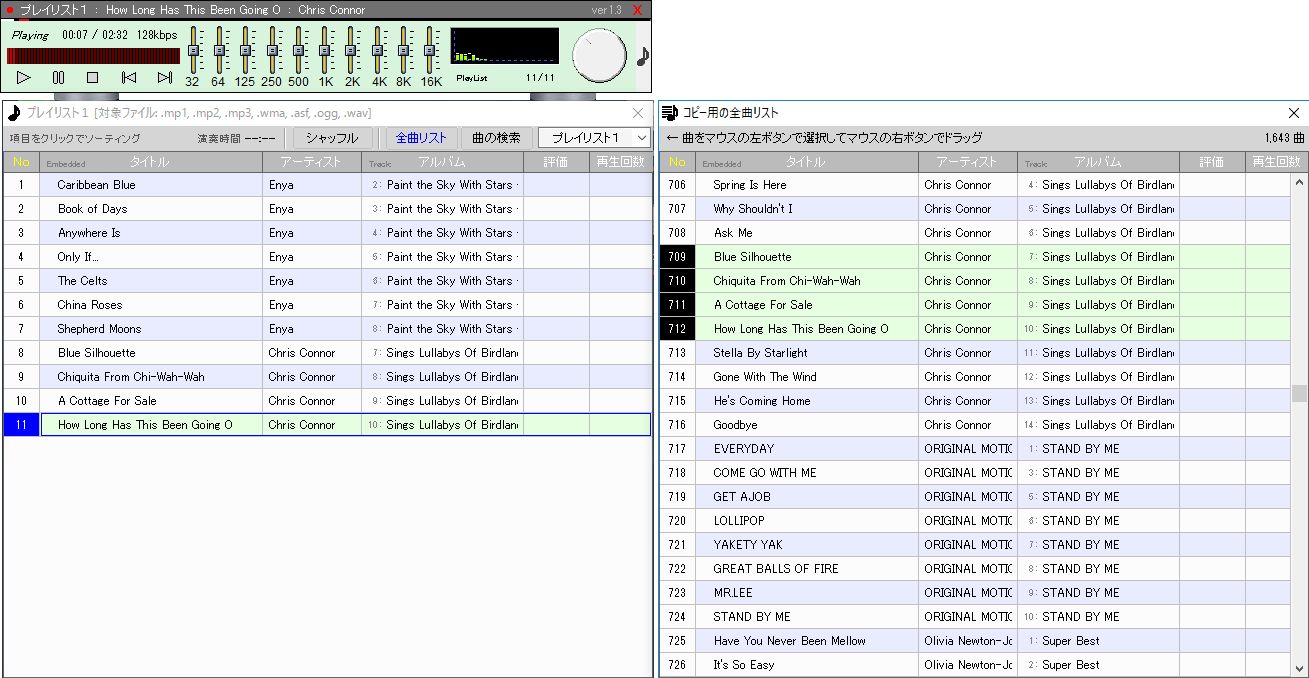
Task: Click the red playback progress bar
Action: click(93, 56)
